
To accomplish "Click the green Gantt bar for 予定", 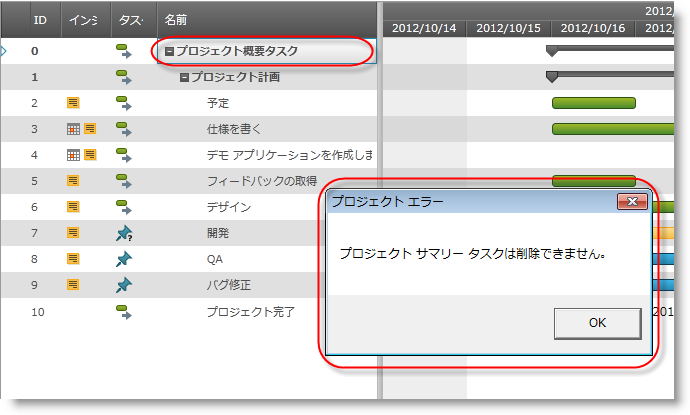I will [x=594, y=103].
